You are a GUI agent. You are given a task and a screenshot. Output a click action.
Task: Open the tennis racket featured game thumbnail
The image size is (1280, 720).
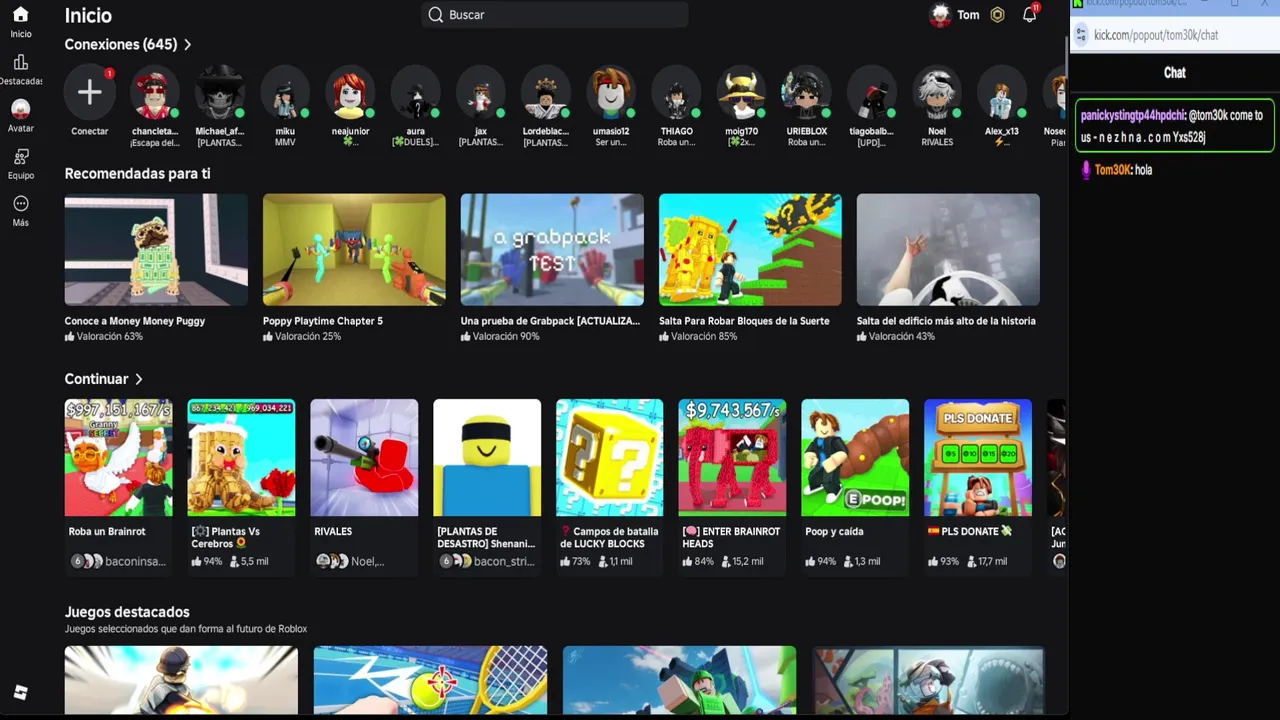point(430,680)
